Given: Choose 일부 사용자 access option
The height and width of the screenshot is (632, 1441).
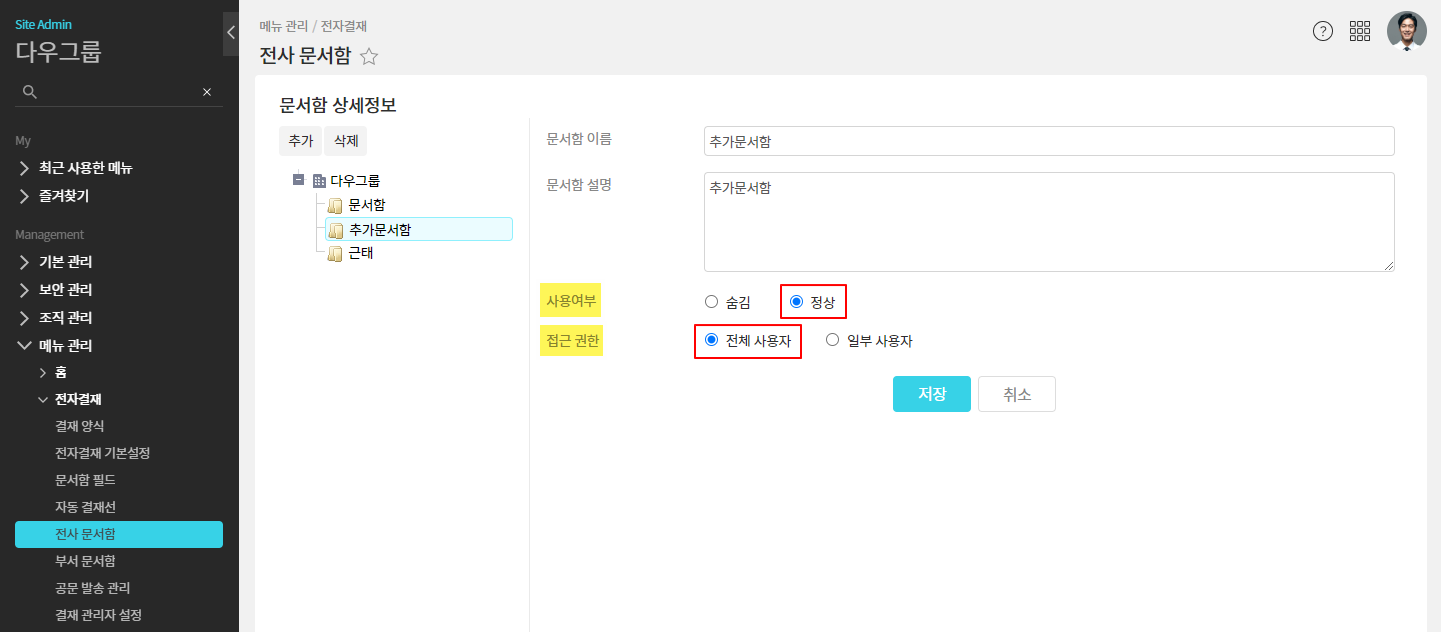Looking at the screenshot, I should (833, 340).
